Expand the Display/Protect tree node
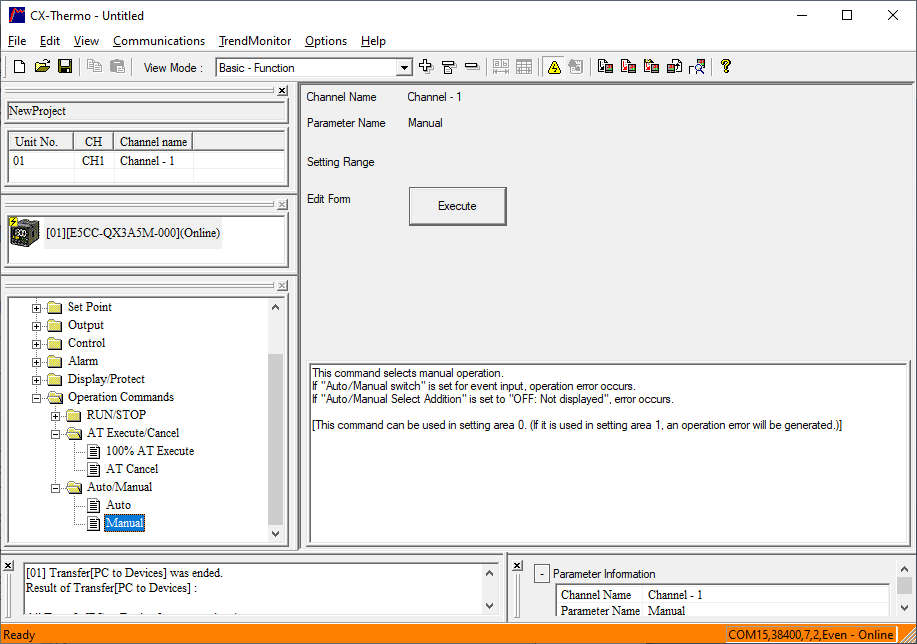Viewport: 917px width, 644px height. pyautogui.click(x=36, y=380)
